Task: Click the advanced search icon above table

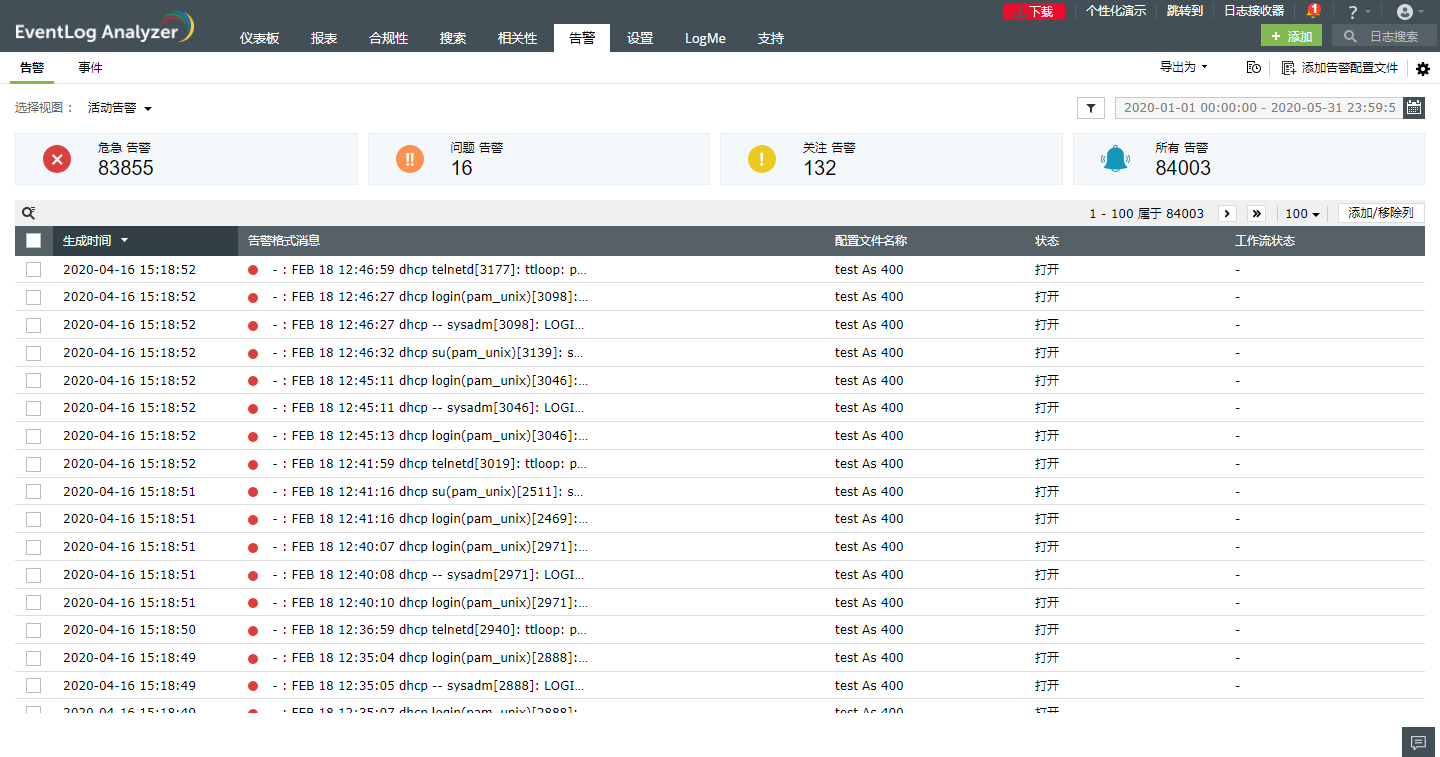Action: [x=28, y=213]
